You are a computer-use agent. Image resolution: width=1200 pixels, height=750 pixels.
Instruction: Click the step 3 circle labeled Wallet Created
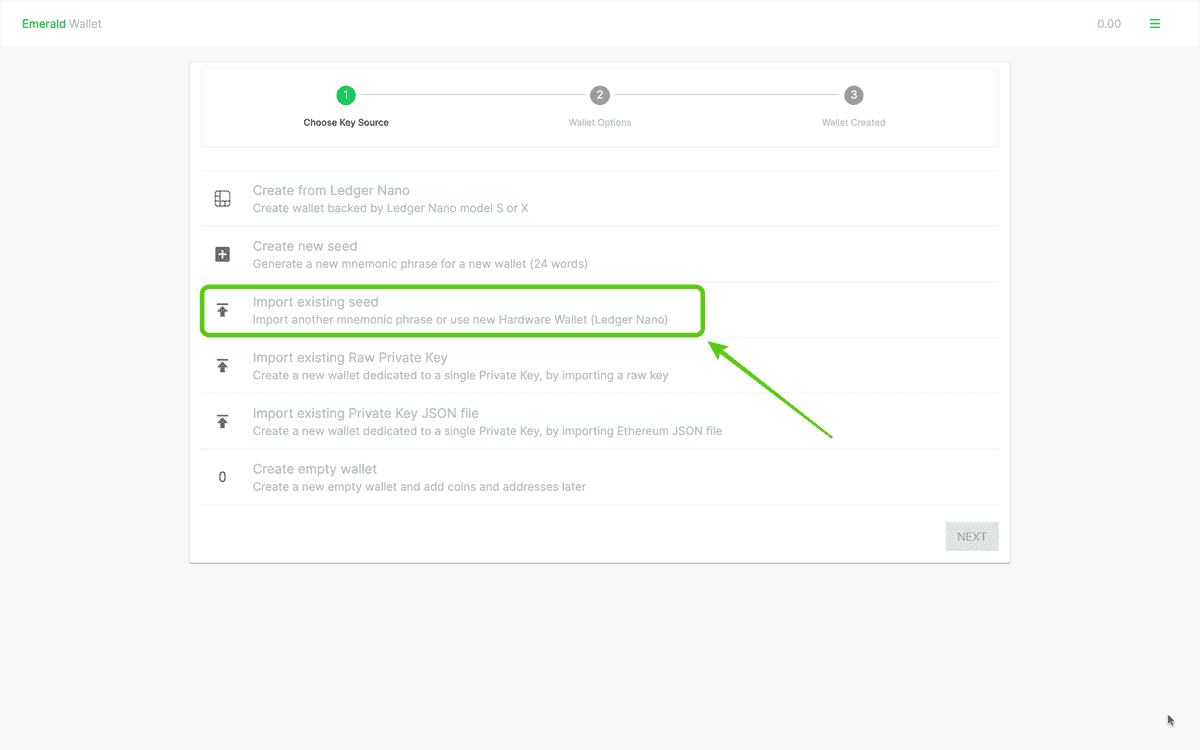pyautogui.click(x=853, y=95)
